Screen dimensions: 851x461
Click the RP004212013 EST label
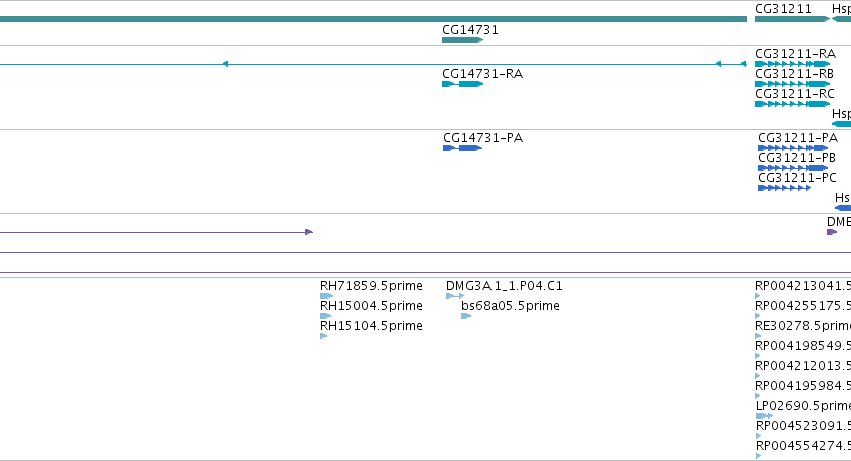[803, 366]
